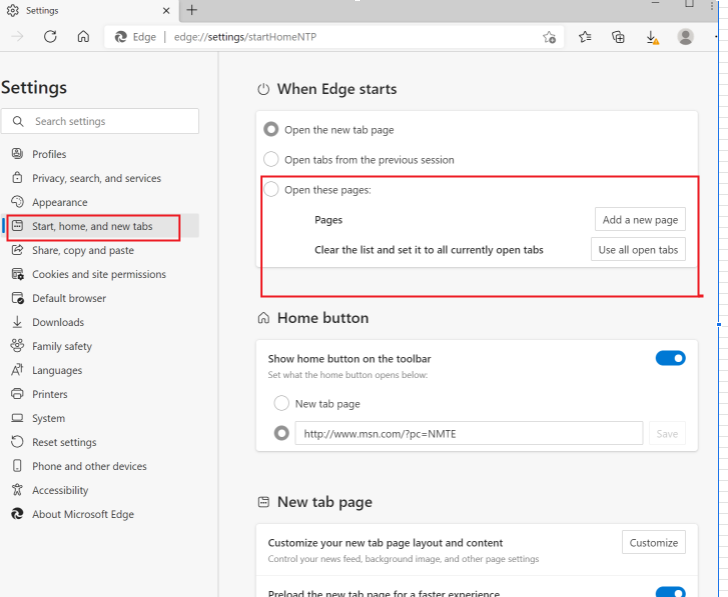Toggle 'Show home button on the toolbar'
Viewport: 728px width, 597px height.
point(670,358)
